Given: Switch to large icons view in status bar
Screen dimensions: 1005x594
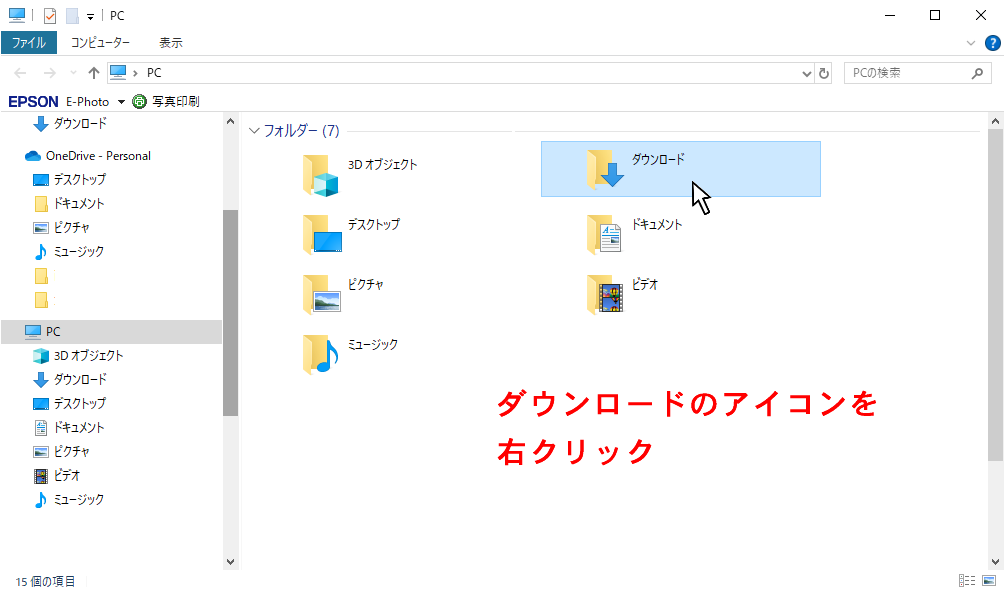Looking at the screenshot, I should (989, 581).
